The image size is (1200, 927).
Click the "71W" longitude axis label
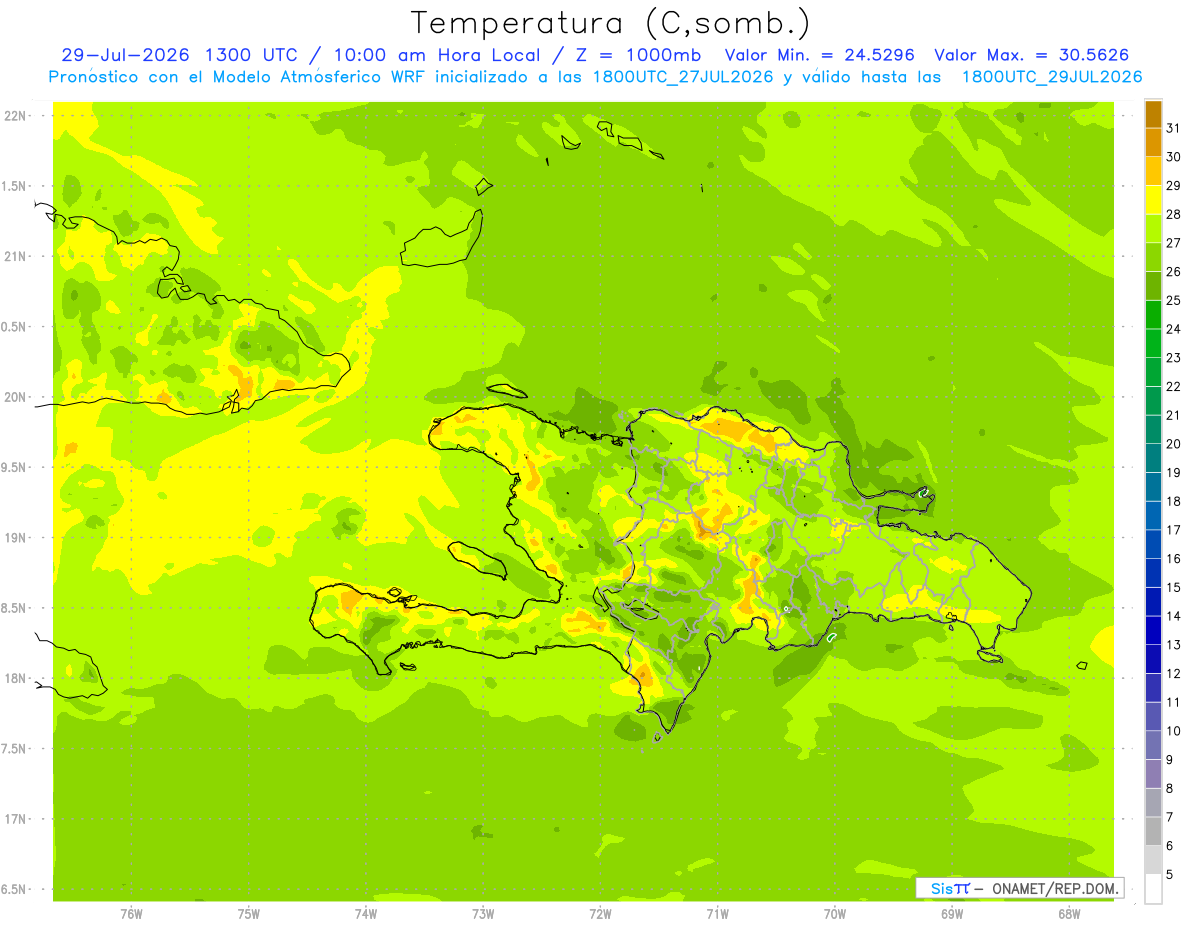717,914
